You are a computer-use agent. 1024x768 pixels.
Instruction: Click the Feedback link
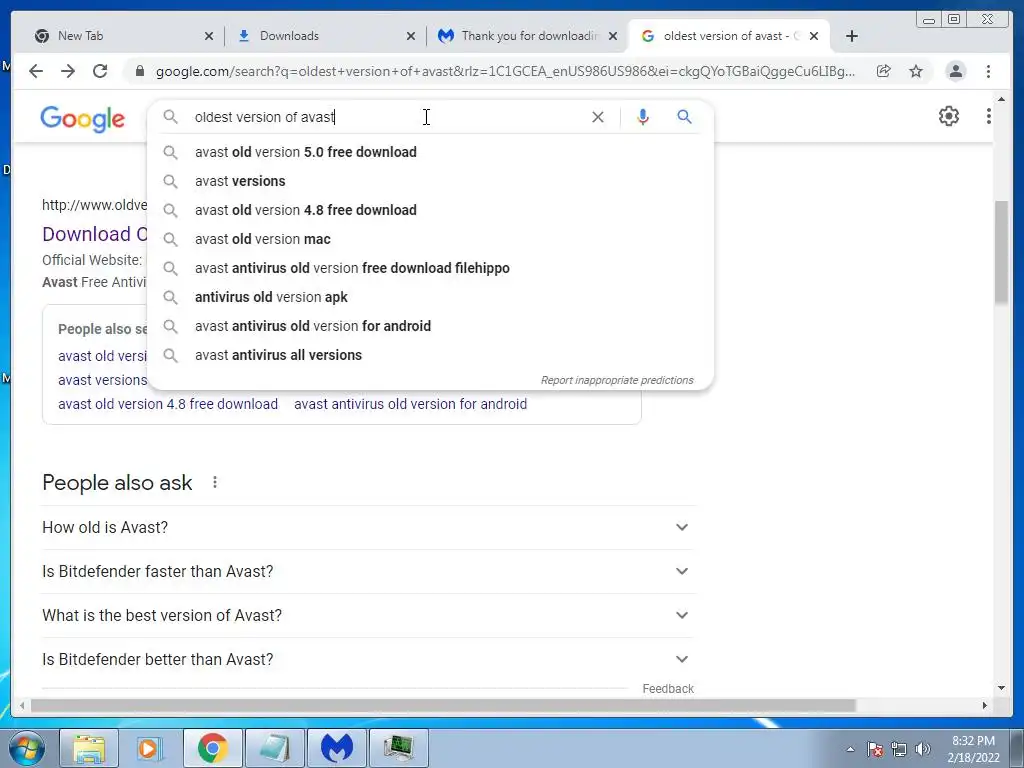(x=668, y=689)
